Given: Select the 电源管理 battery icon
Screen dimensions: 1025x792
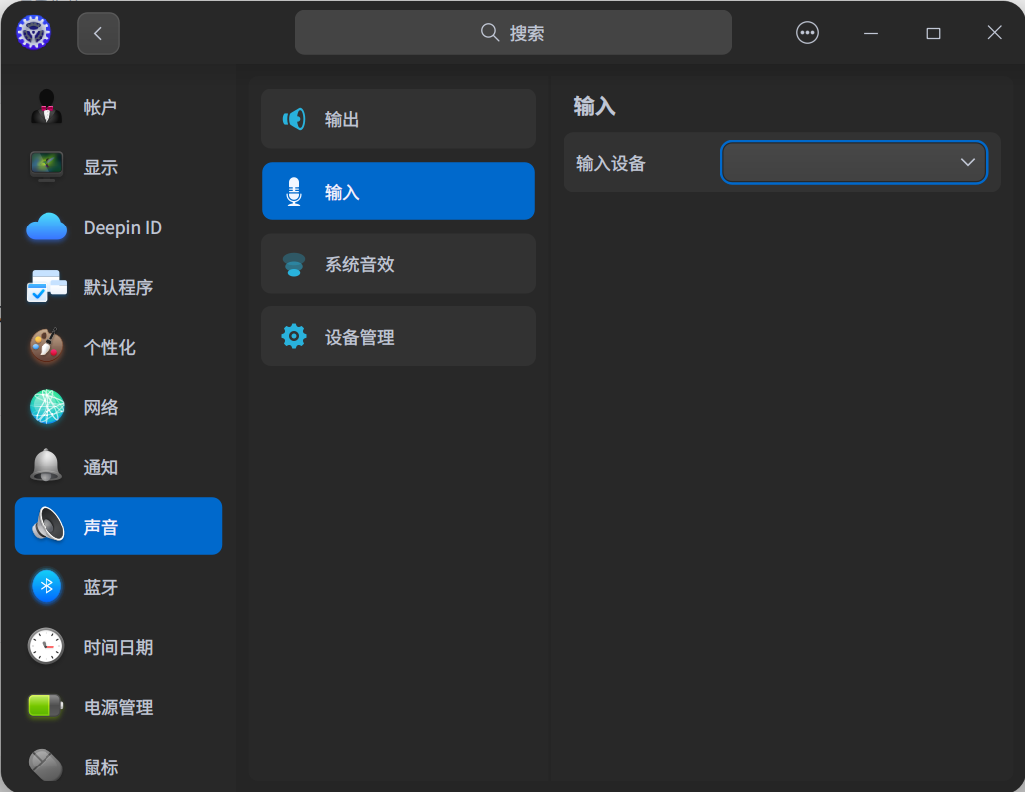Looking at the screenshot, I should [x=45, y=707].
